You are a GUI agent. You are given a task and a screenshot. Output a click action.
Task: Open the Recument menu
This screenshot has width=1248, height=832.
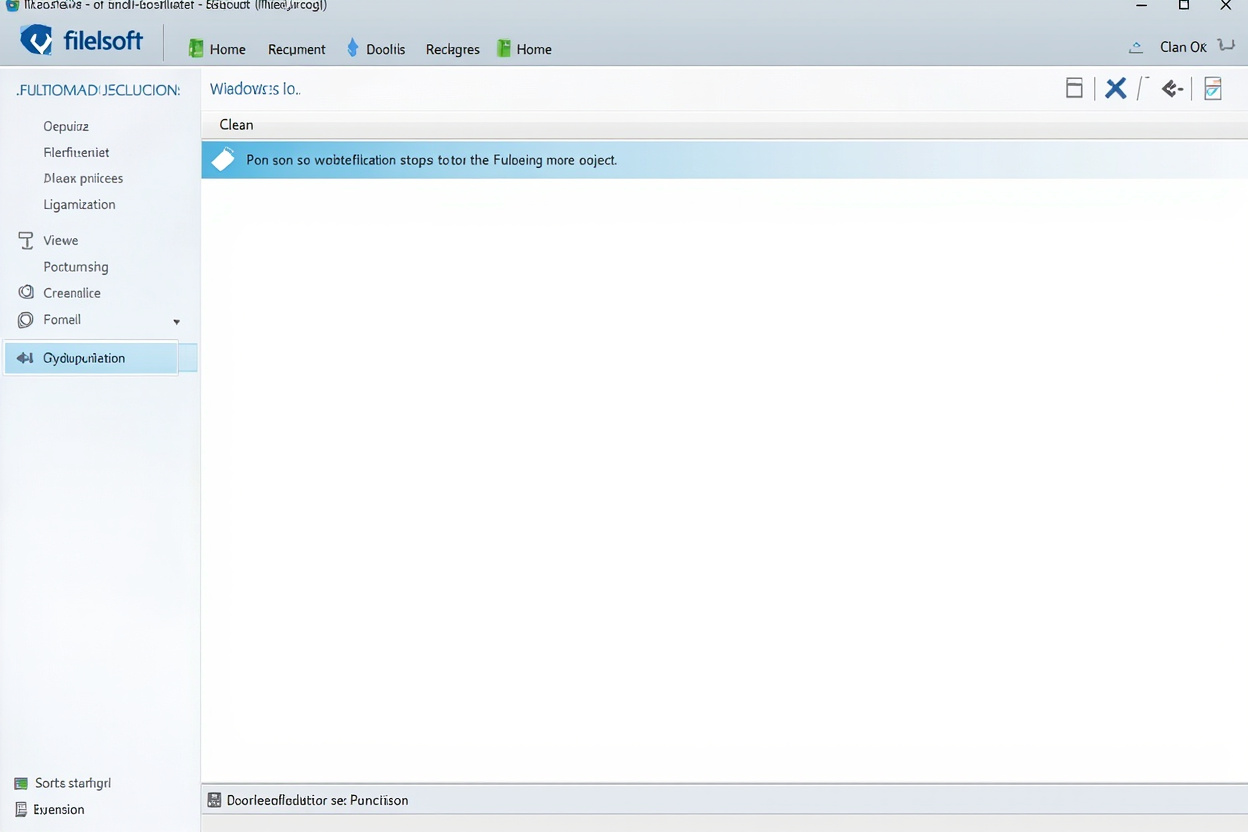click(x=296, y=49)
